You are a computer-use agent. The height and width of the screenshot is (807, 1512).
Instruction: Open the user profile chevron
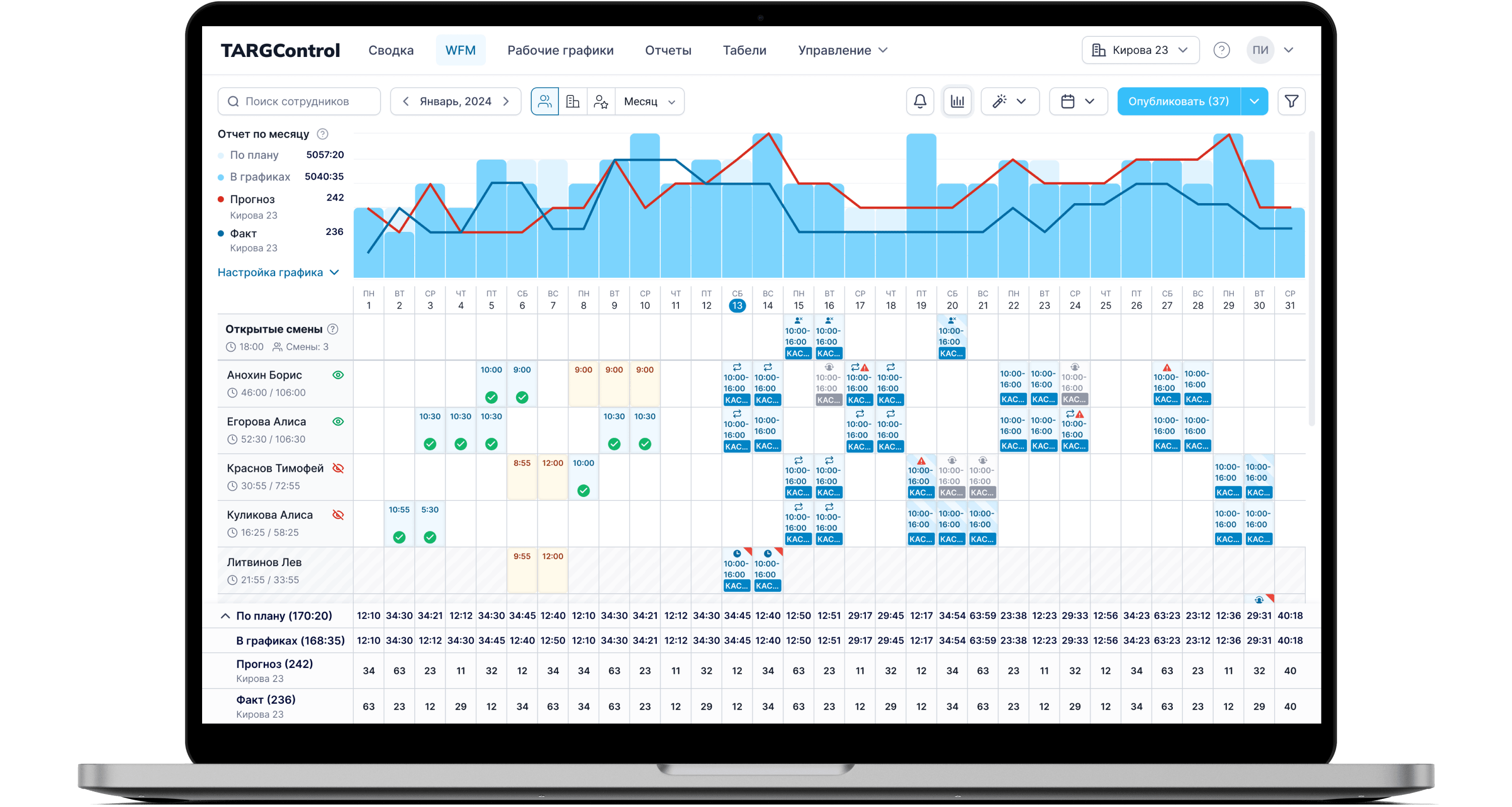click(x=1288, y=50)
